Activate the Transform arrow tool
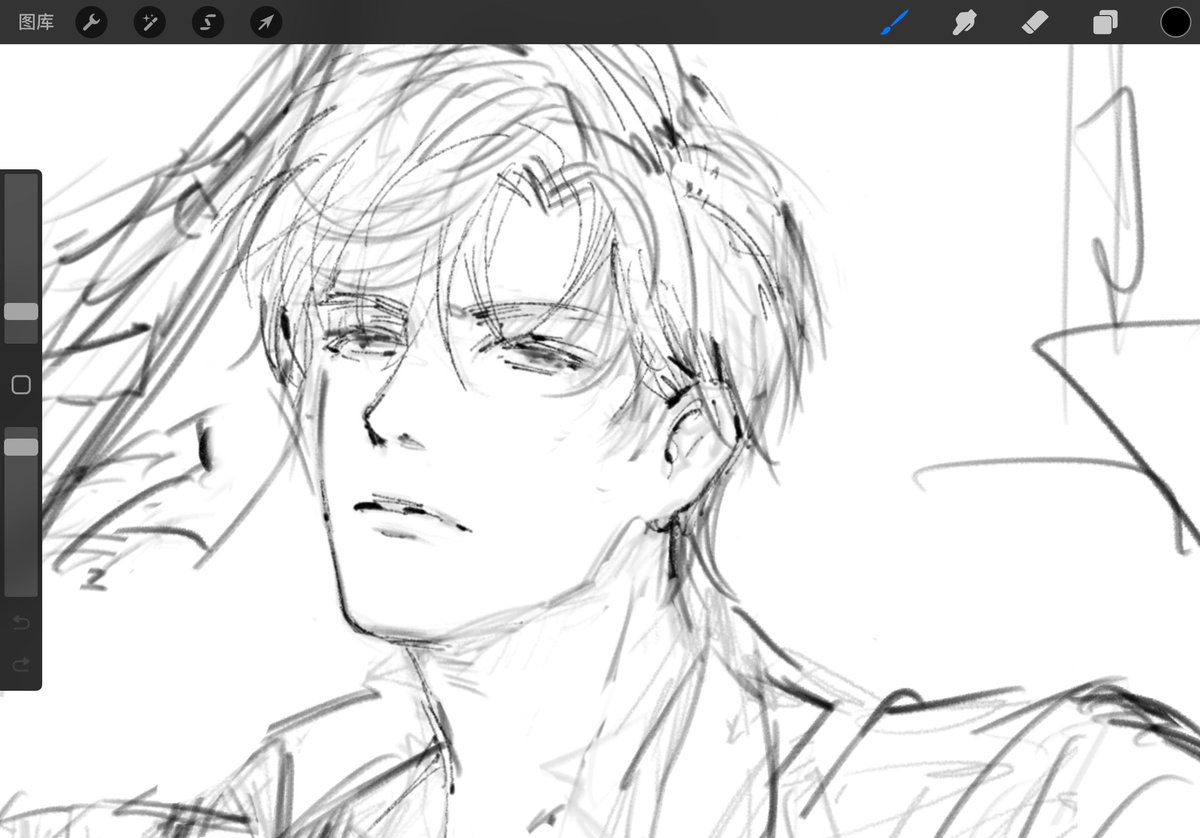 click(266, 22)
